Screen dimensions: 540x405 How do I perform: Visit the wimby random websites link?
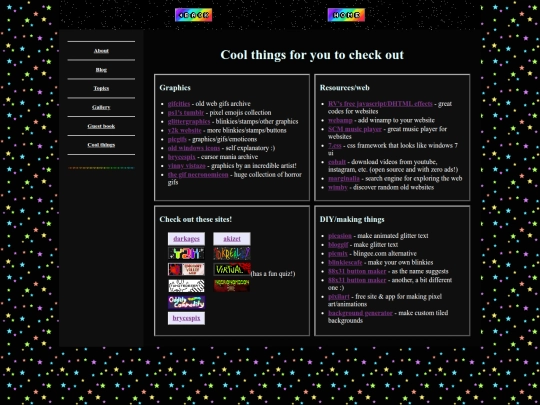pyautogui.click(x=338, y=187)
